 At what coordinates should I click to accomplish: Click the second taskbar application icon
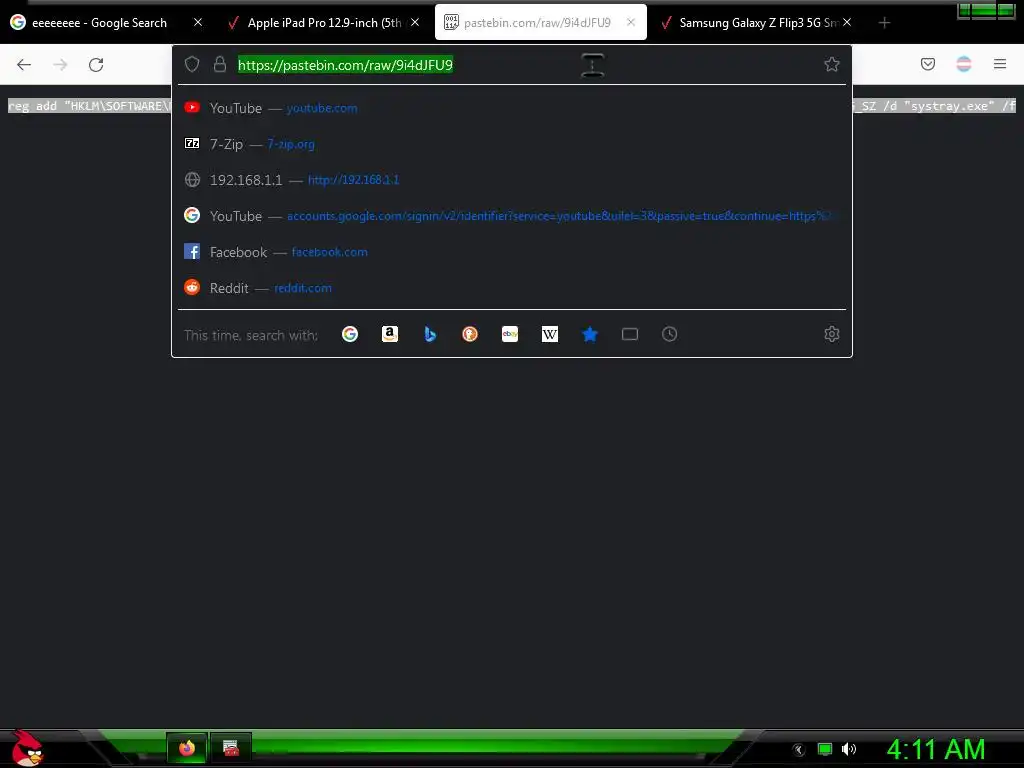(x=231, y=748)
